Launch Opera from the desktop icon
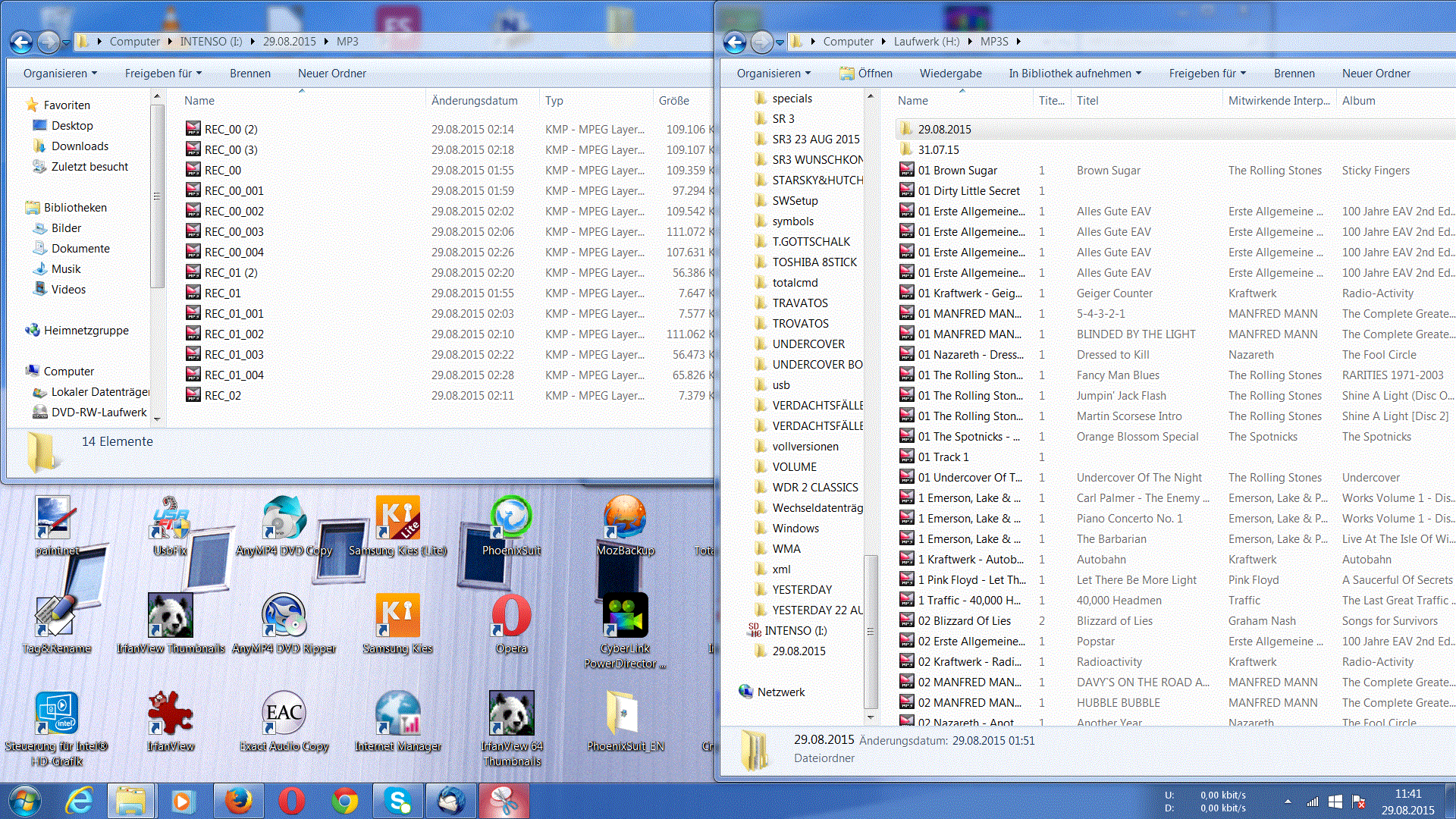 tap(511, 623)
